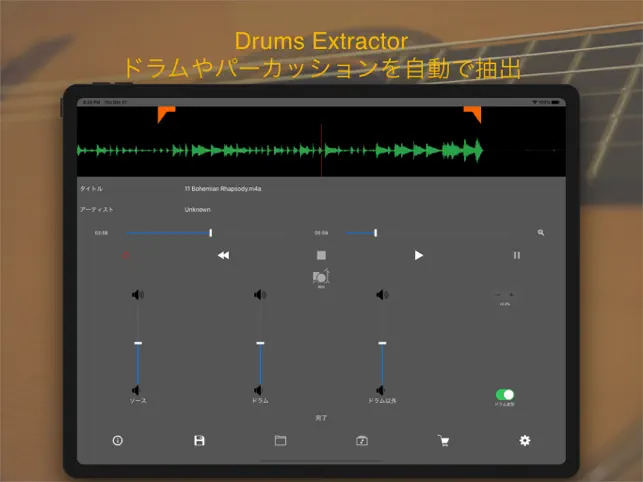Rewind the track to the beginning
643x482 pixels.
[x=223, y=255]
